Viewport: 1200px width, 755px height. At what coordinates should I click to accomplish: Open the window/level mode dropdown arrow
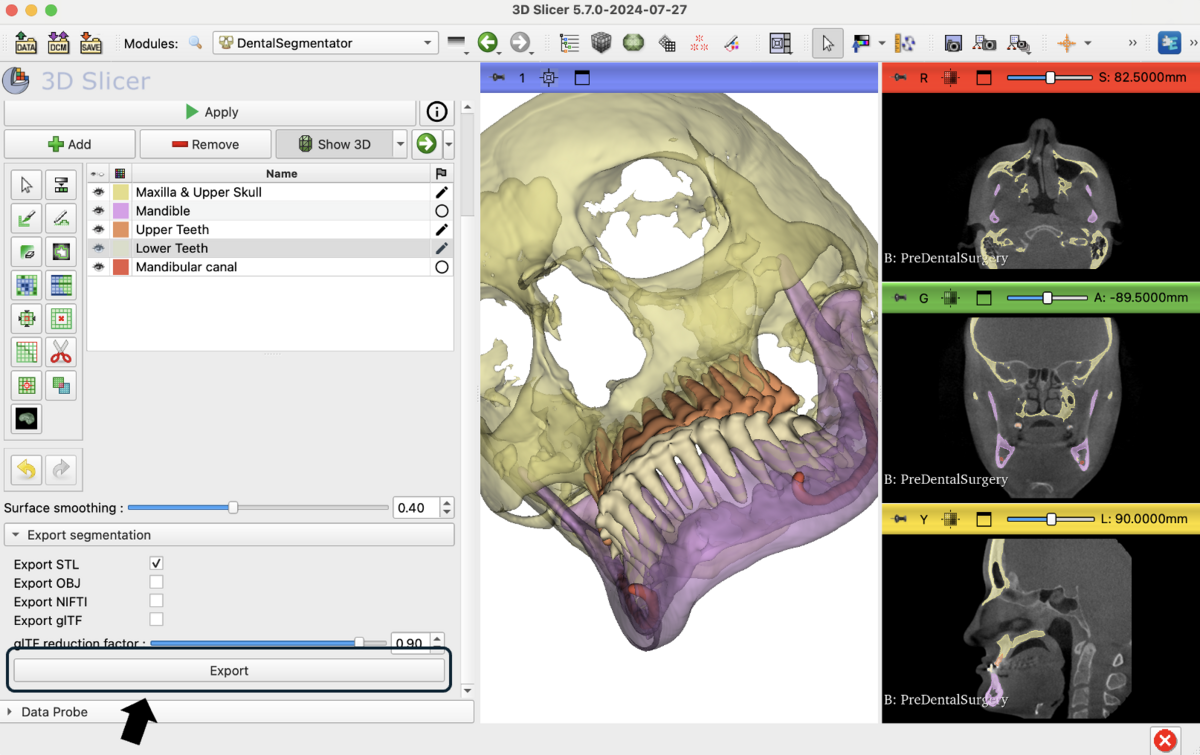[x=882, y=43]
